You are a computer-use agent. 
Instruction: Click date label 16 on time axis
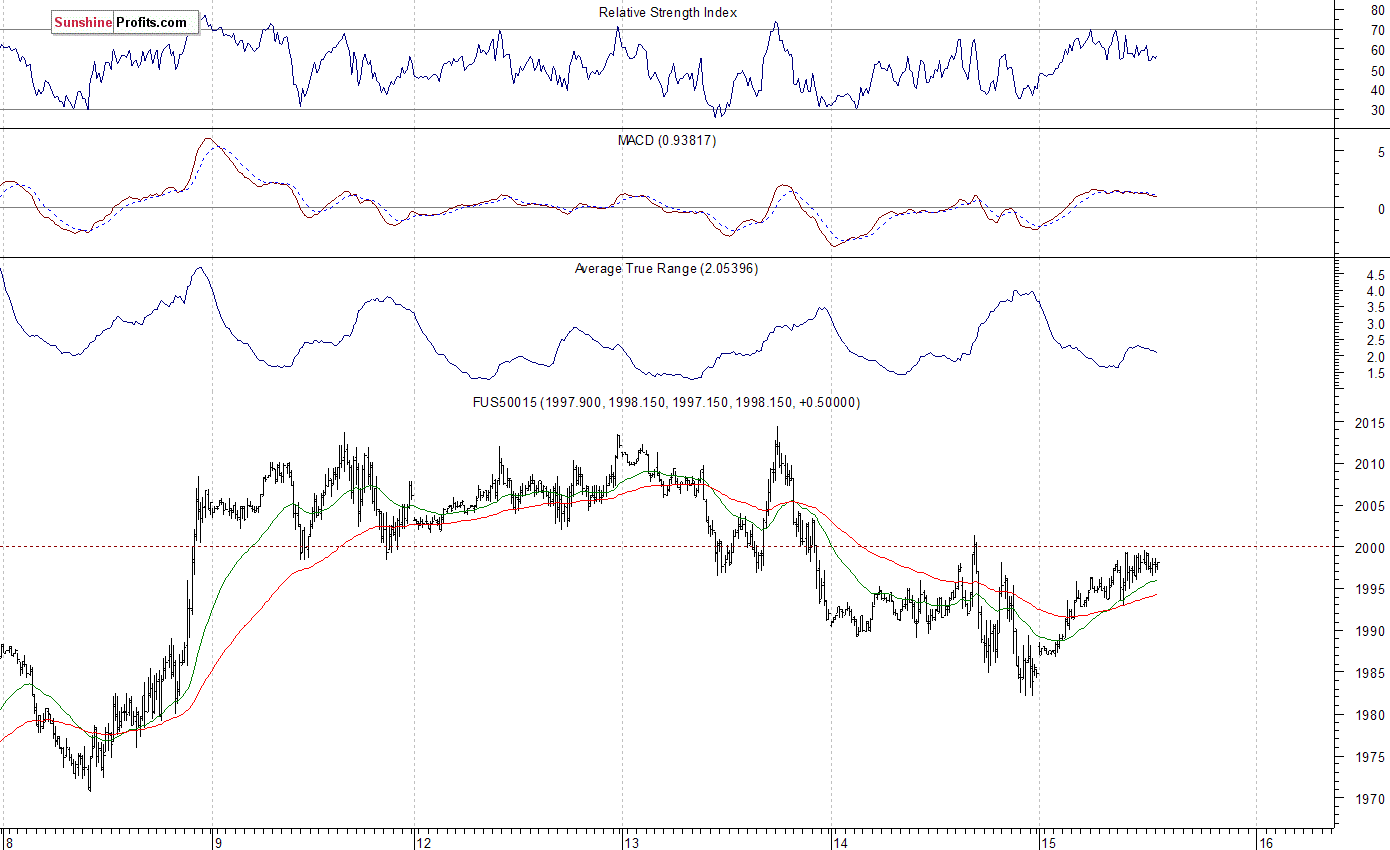coord(1265,842)
